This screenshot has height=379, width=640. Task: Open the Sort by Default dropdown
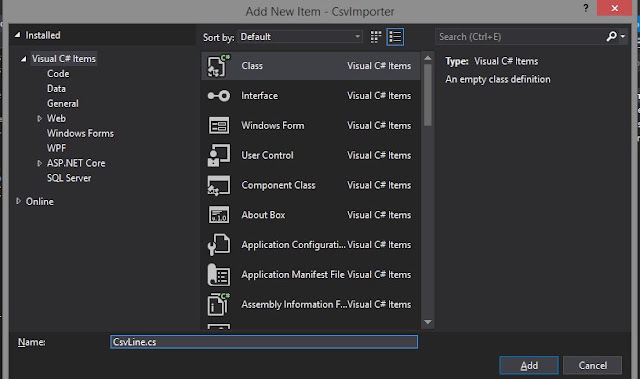[x=300, y=37]
